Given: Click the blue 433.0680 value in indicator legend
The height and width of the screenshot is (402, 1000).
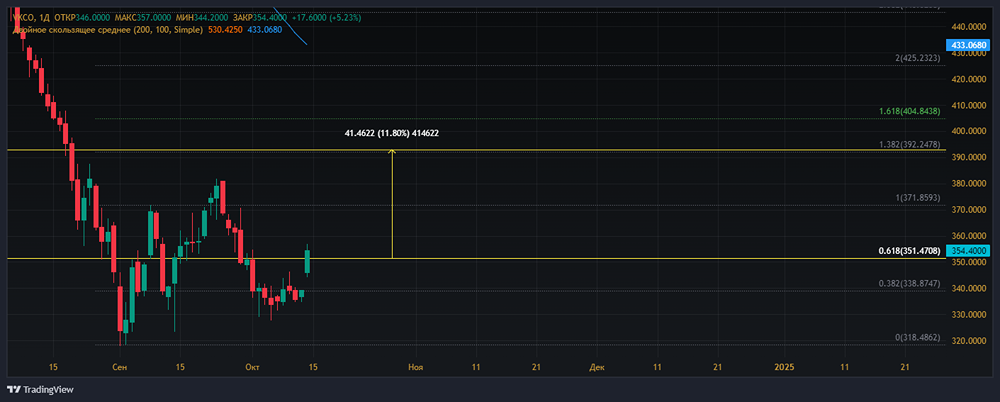Looking at the screenshot, I should pyautogui.click(x=264, y=30).
